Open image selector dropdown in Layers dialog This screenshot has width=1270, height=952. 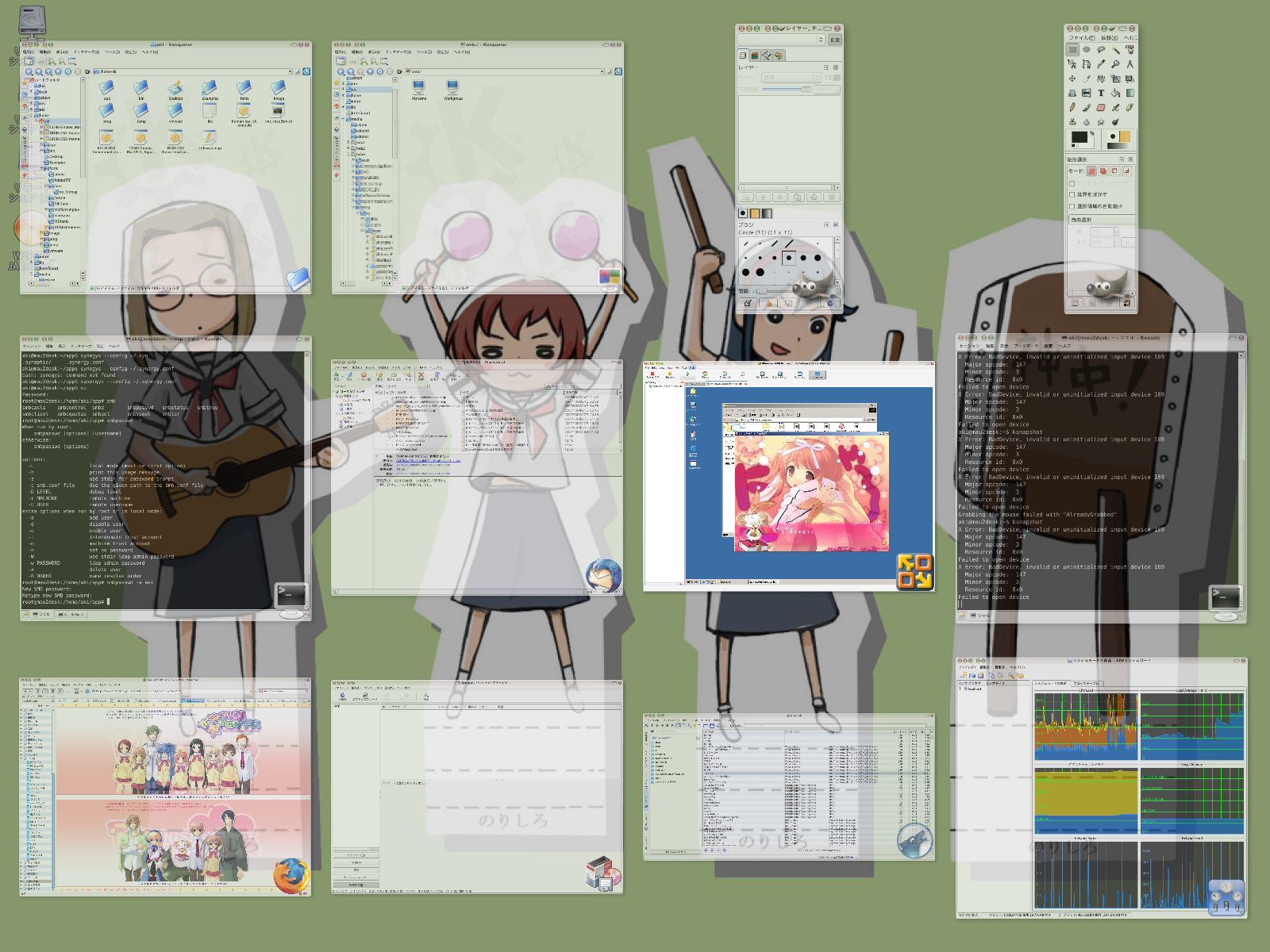[x=781, y=40]
